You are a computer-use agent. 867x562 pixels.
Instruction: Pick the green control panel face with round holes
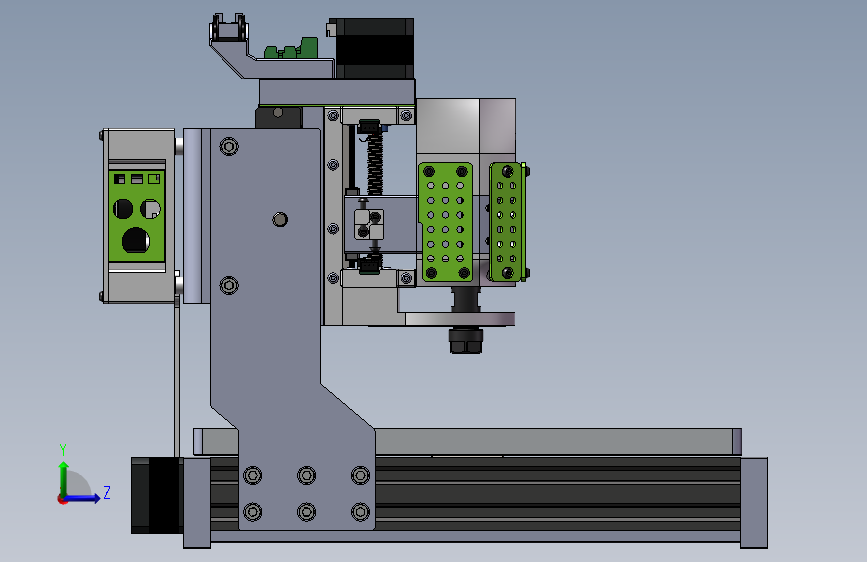coord(137,216)
